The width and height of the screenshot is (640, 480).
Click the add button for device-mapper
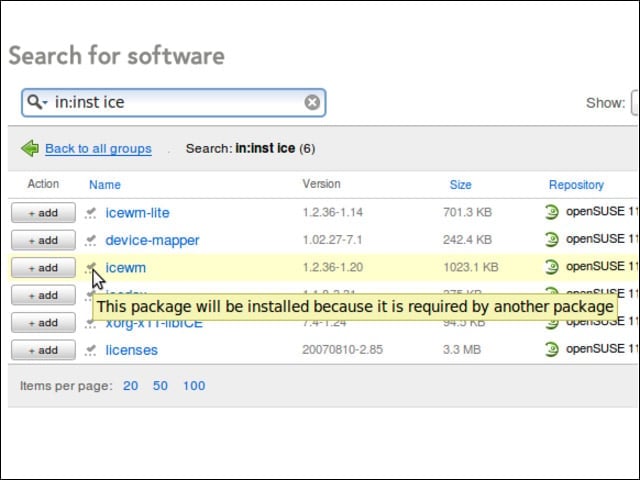point(43,240)
